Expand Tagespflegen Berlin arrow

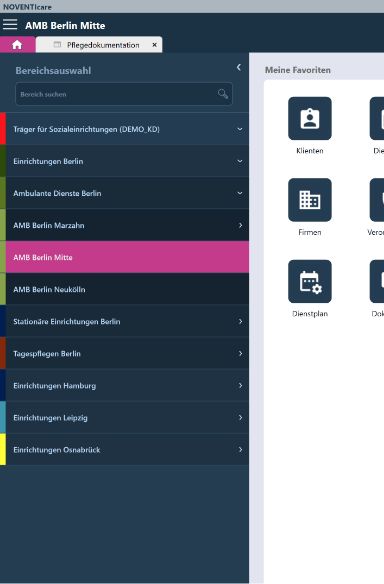tap(240, 353)
